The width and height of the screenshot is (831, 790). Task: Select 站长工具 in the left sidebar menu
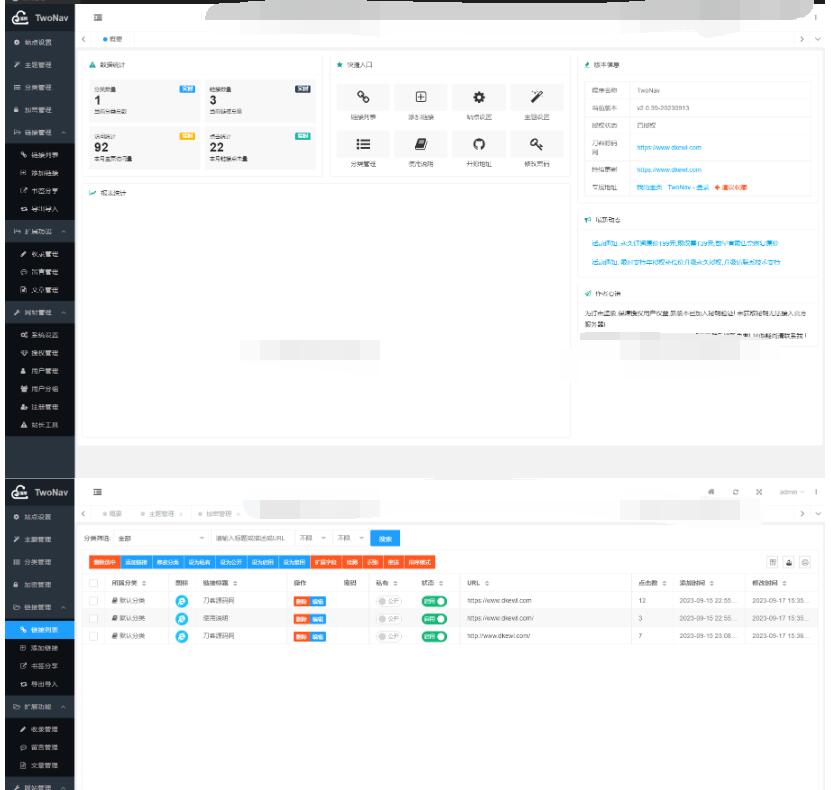[x=40, y=425]
